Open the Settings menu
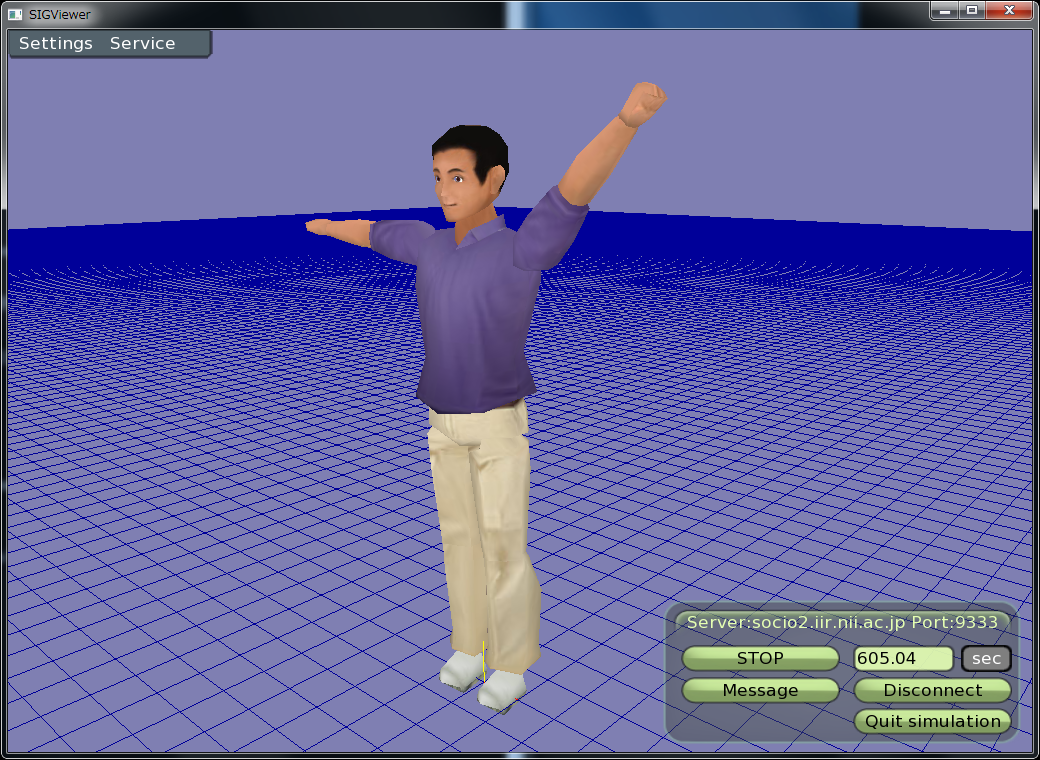 tap(56, 44)
